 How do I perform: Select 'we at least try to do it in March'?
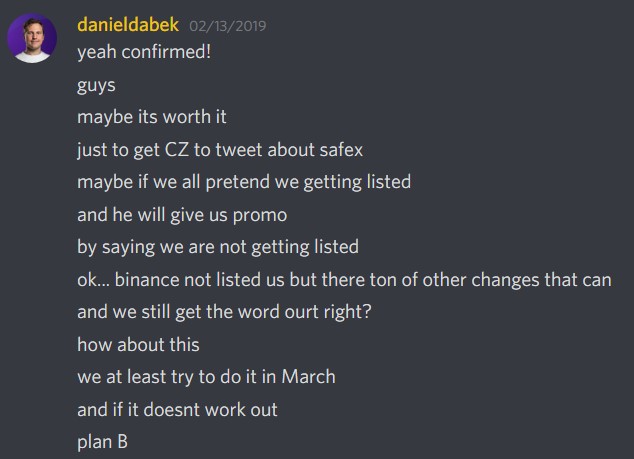(206, 377)
